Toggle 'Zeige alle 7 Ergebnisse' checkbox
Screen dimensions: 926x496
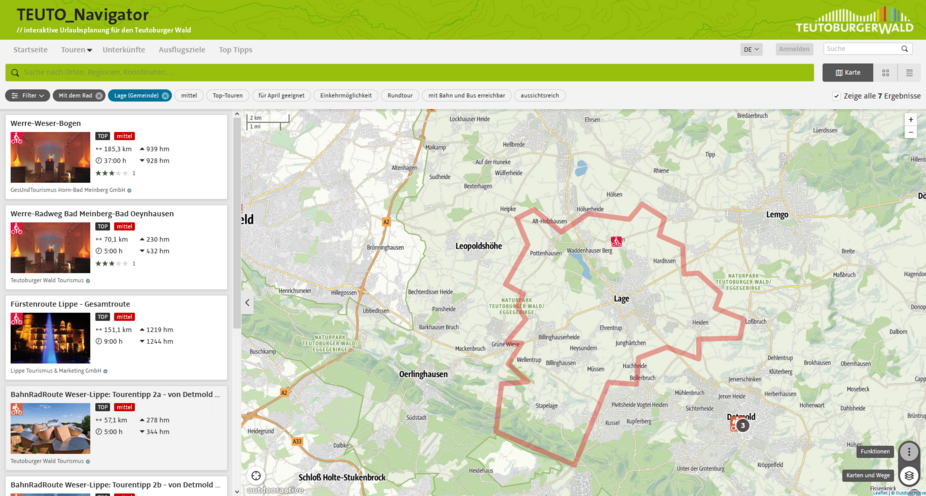point(836,96)
